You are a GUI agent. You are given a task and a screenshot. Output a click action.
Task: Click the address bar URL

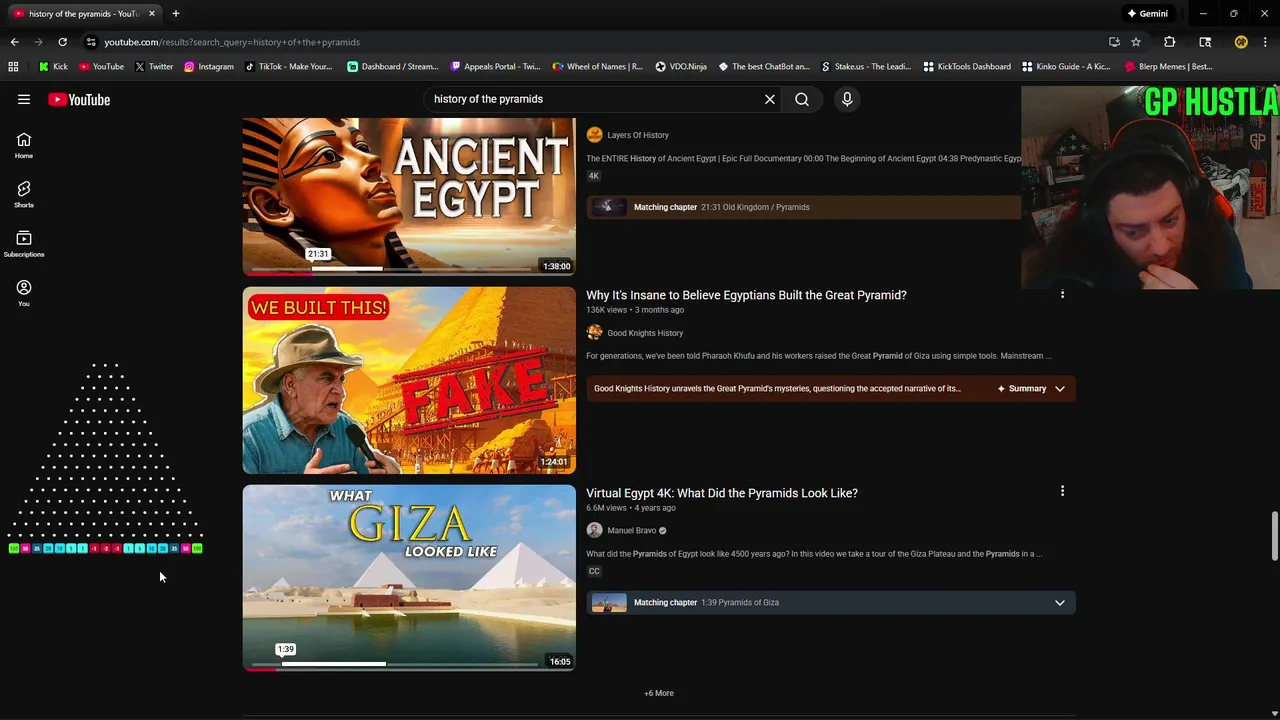pos(232,42)
